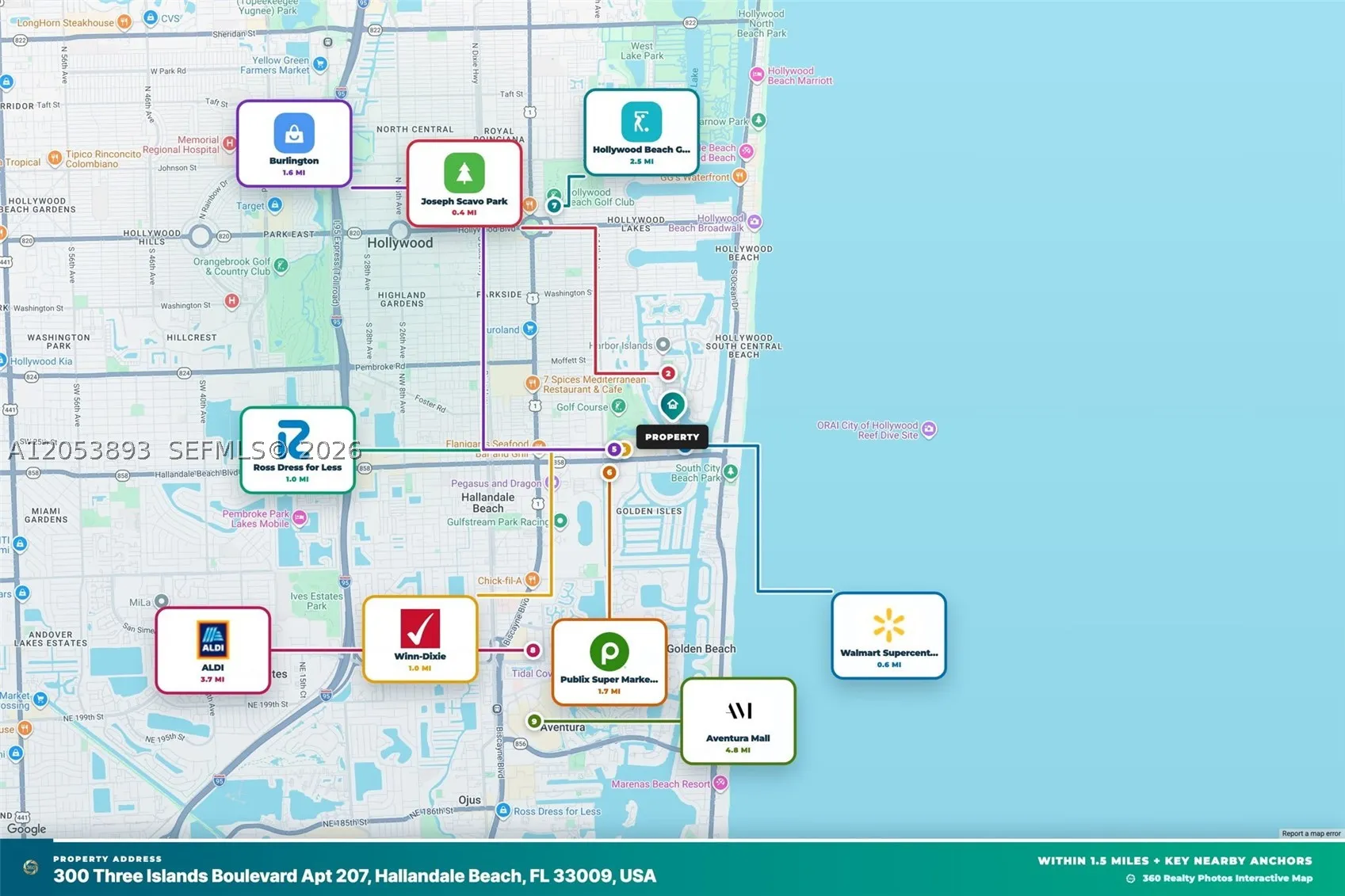Click the Orangebrook Golf & Country Club pin
Image resolution: width=1345 pixels, height=896 pixels.
(281, 266)
